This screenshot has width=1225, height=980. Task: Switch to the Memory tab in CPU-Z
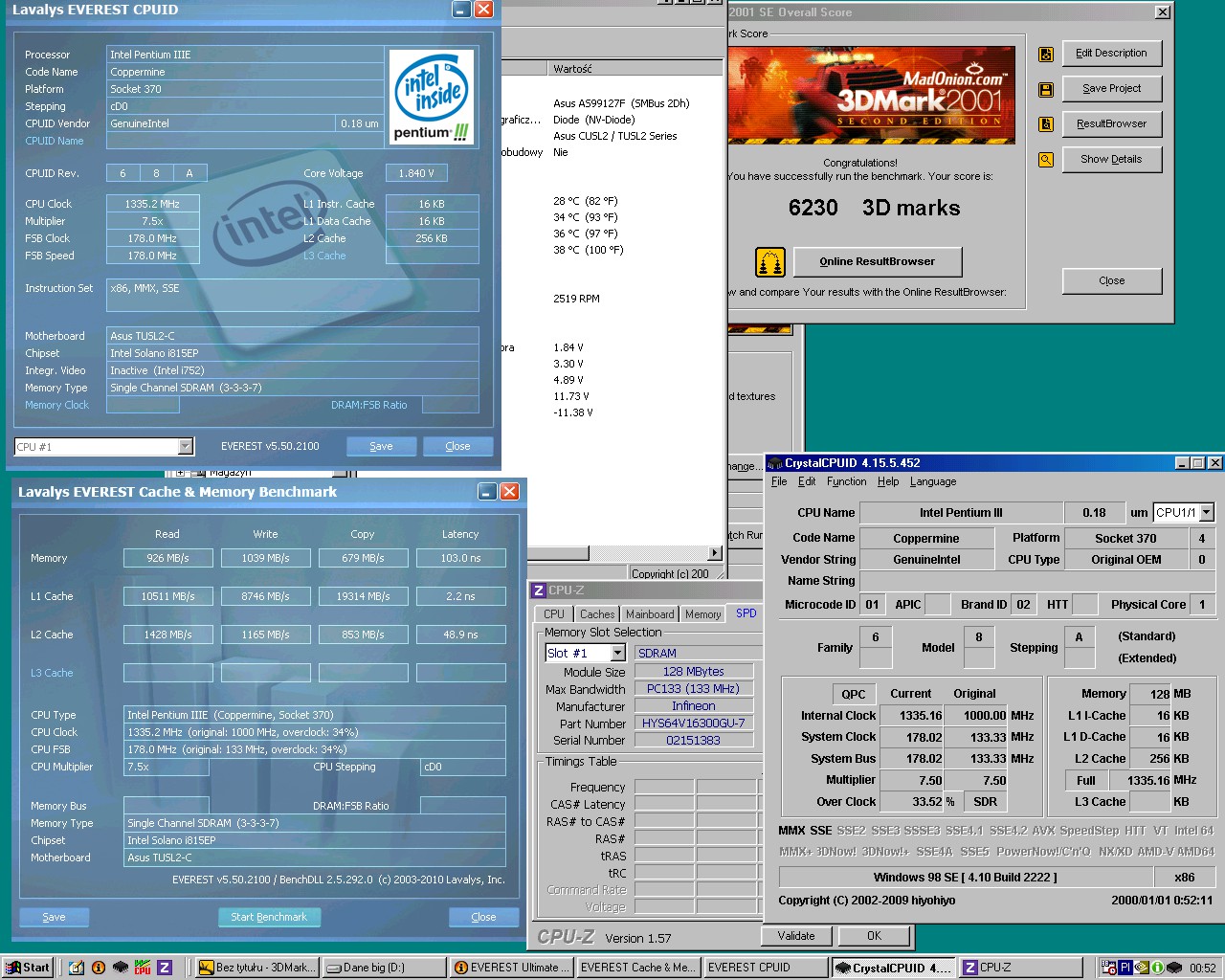(702, 614)
